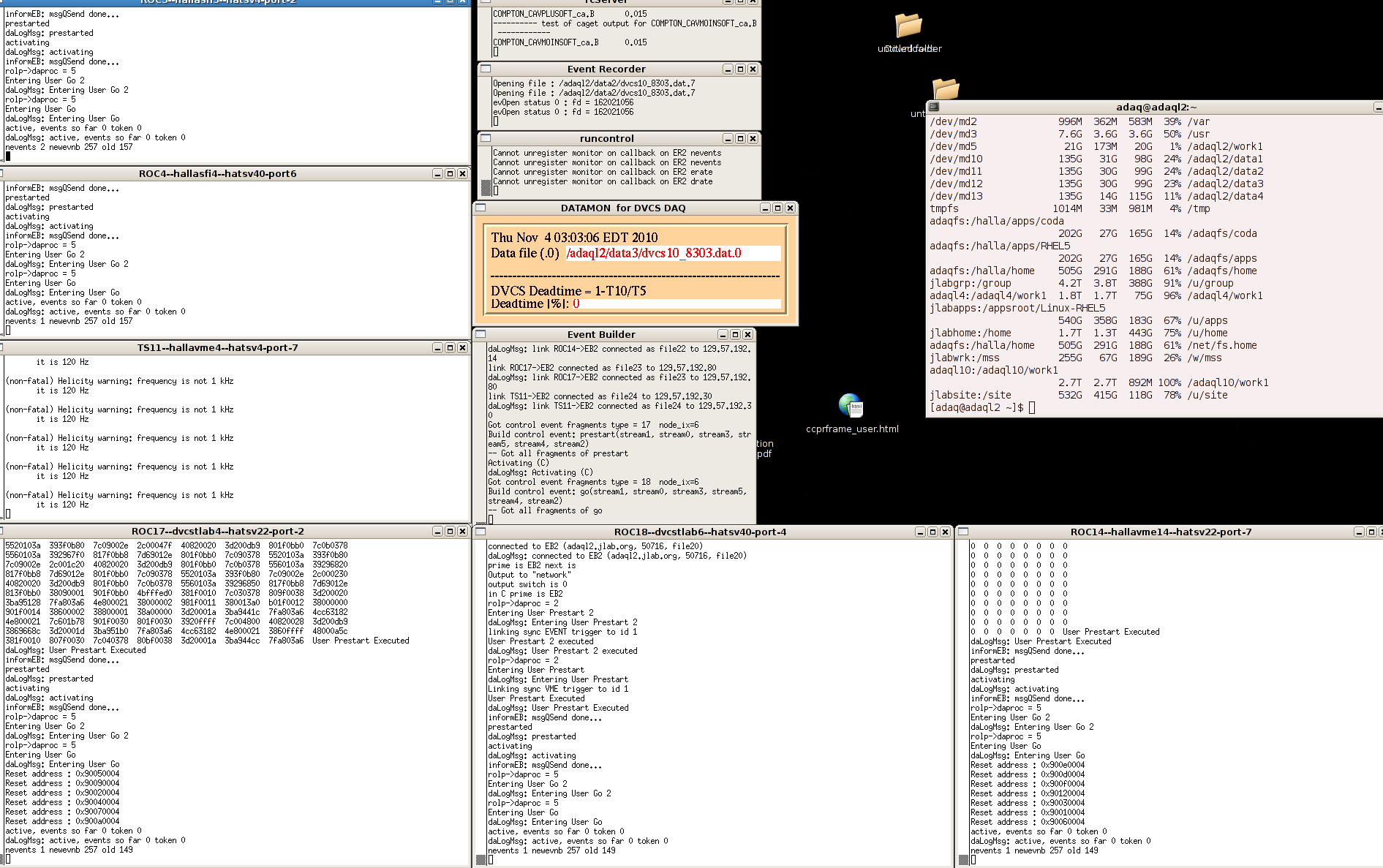This screenshot has height=868, width=1383.
Task: Click the ROC14 terminal scrollbar thumb at bottom
Action: tap(963, 860)
